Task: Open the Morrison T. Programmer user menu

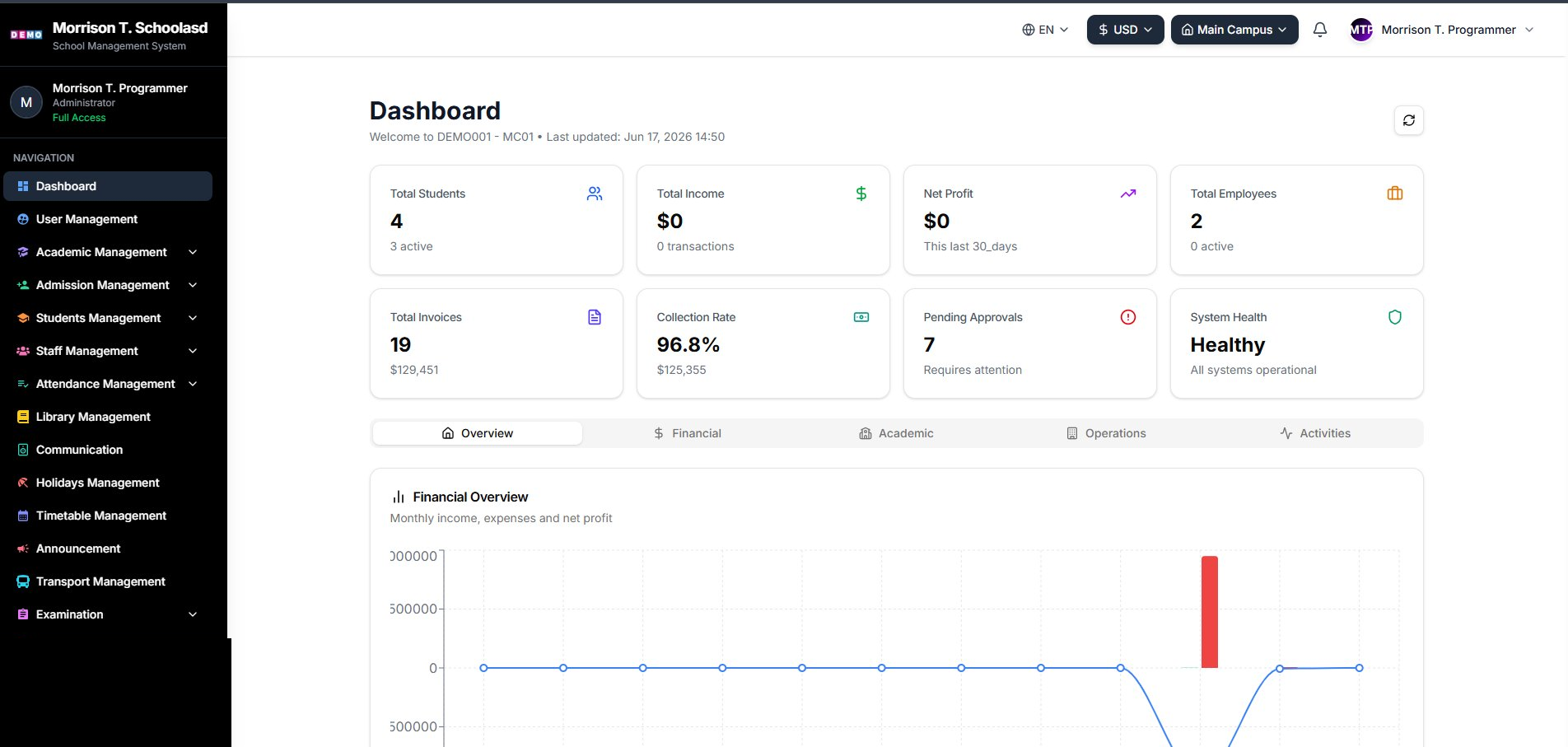Action: tap(1442, 30)
